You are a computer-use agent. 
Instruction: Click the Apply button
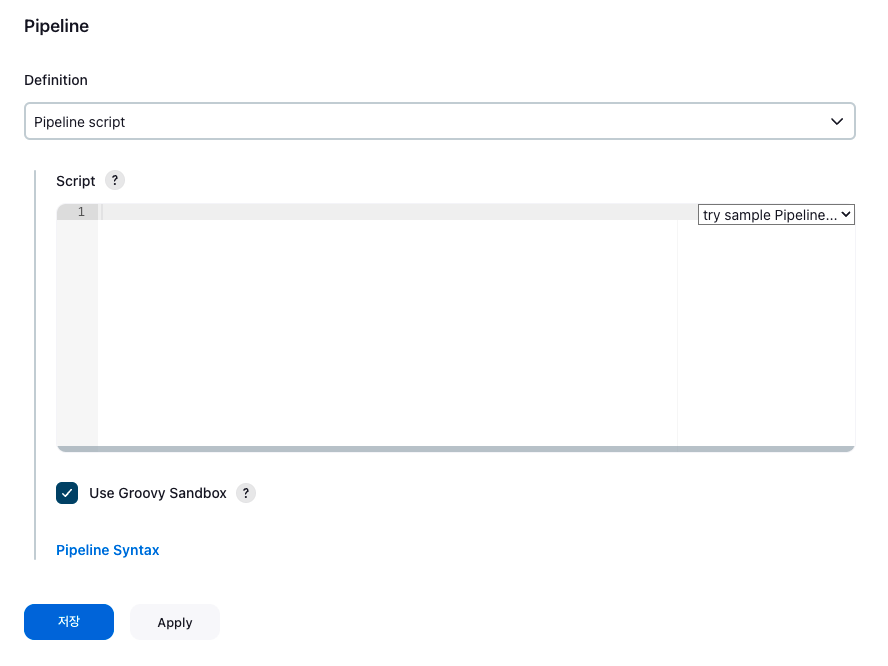pyautogui.click(x=175, y=622)
